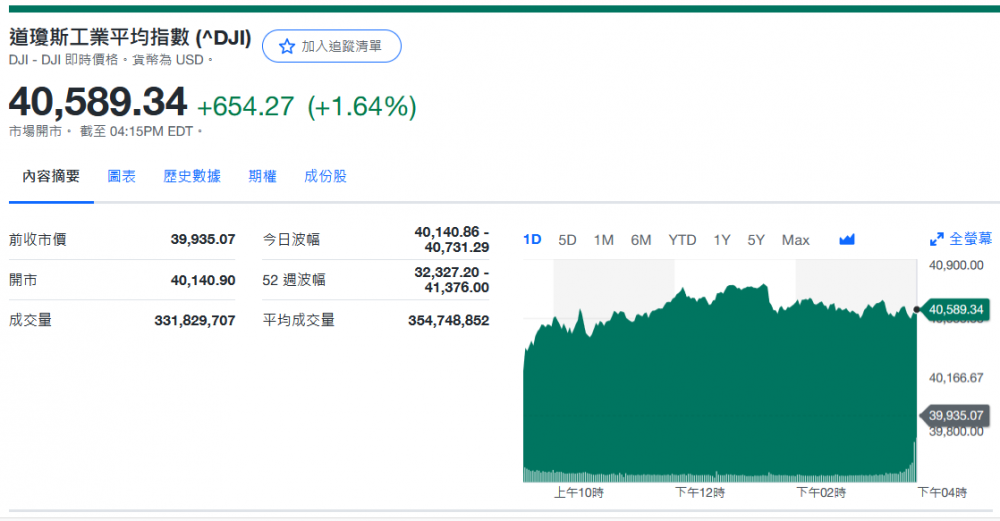Screen dimensions: 1000x521
Task: Open the chart type area icon
Action: pos(847,240)
